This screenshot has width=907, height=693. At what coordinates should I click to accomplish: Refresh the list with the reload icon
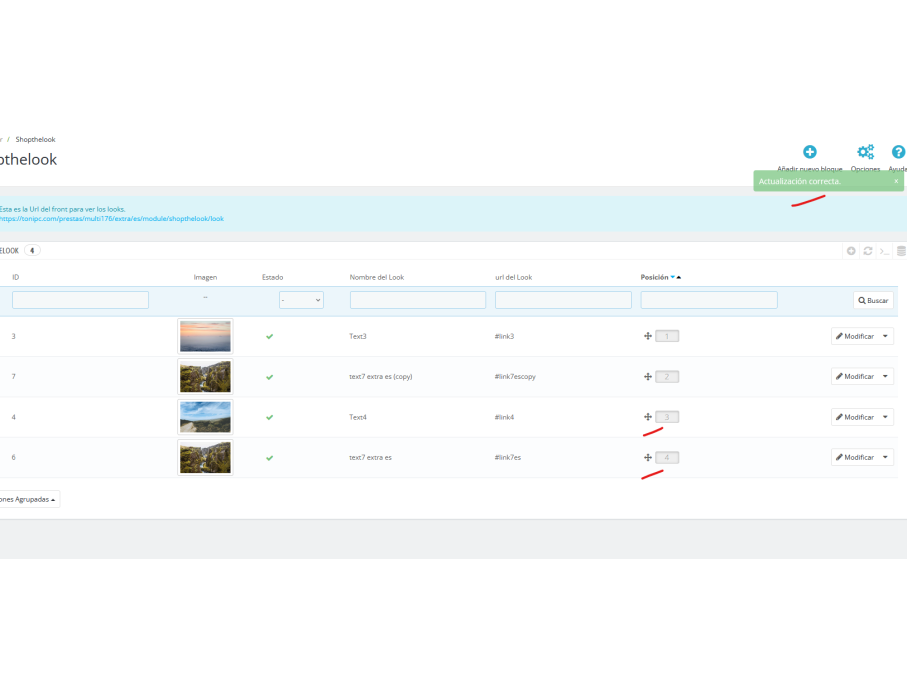(868, 251)
